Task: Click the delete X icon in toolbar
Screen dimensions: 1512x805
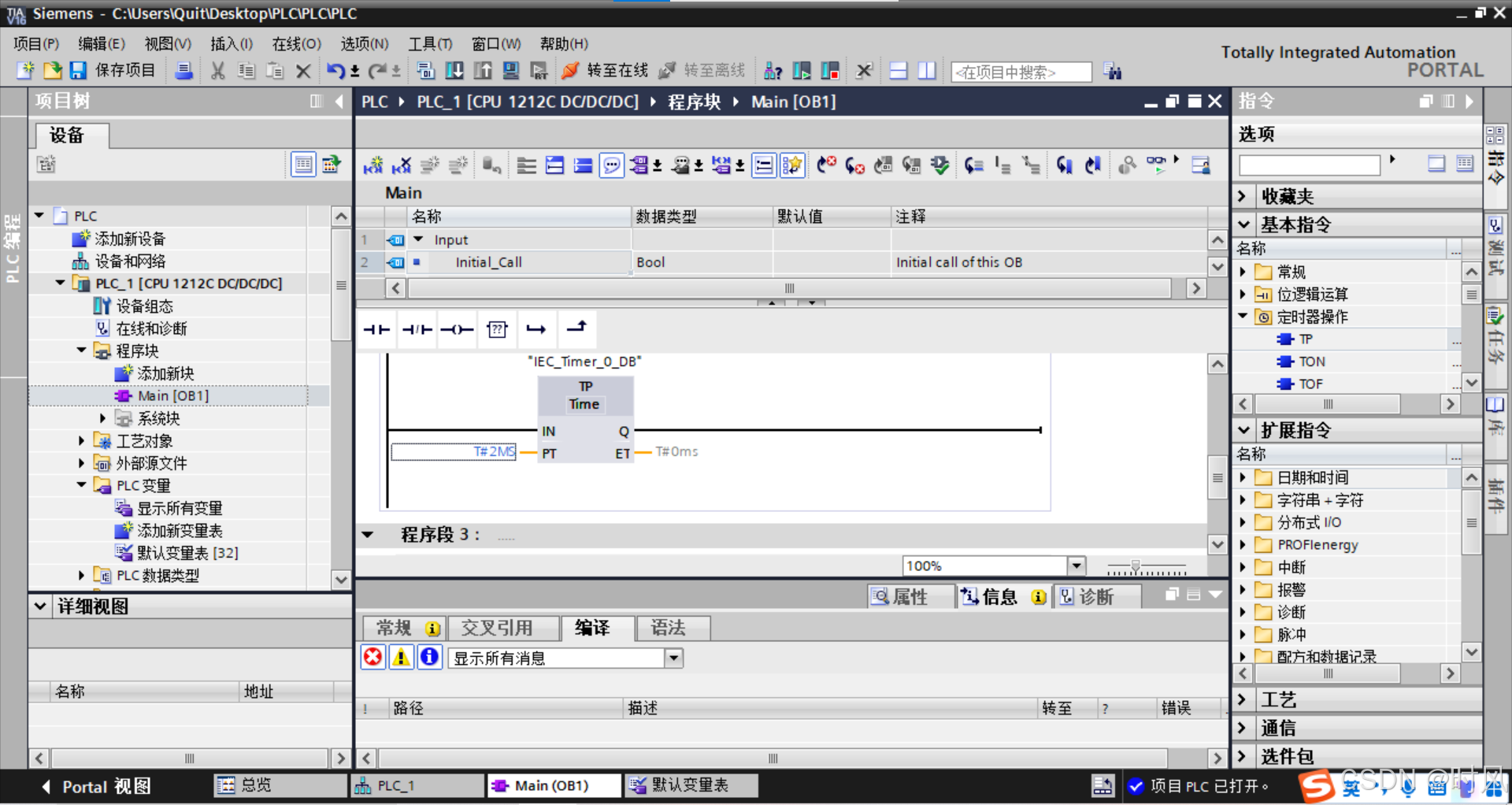Action: [x=303, y=72]
